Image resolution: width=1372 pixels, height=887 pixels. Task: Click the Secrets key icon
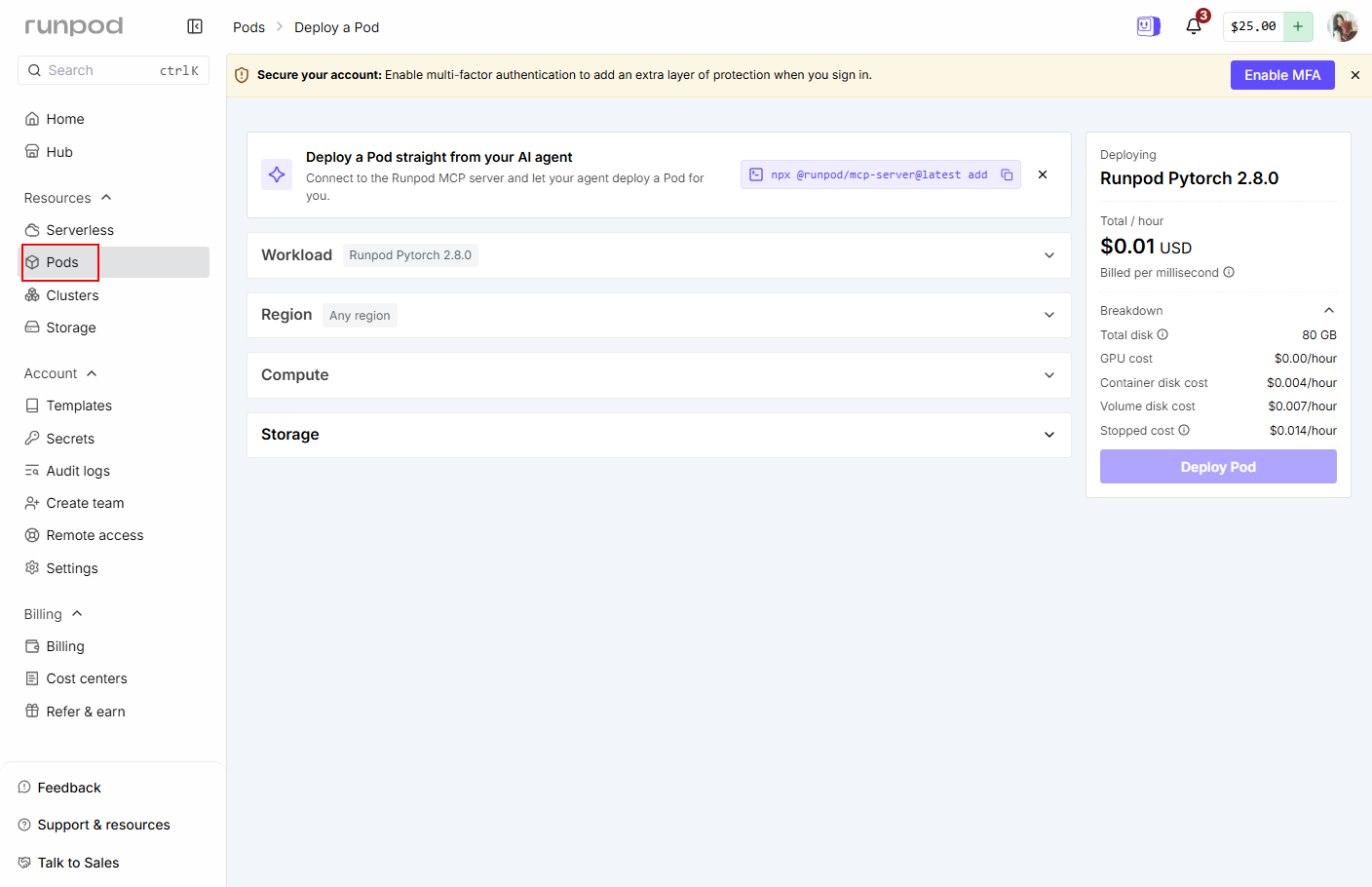[x=32, y=439]
